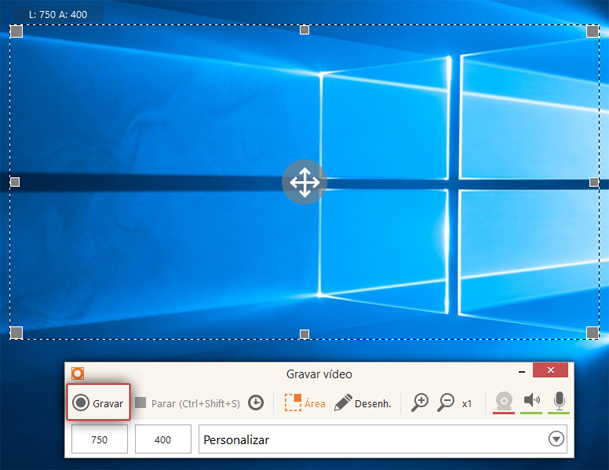Screen dimensions: 609x470
Task: Minimize the Gravar vídeo panel
Action: (x=522, y=372)
